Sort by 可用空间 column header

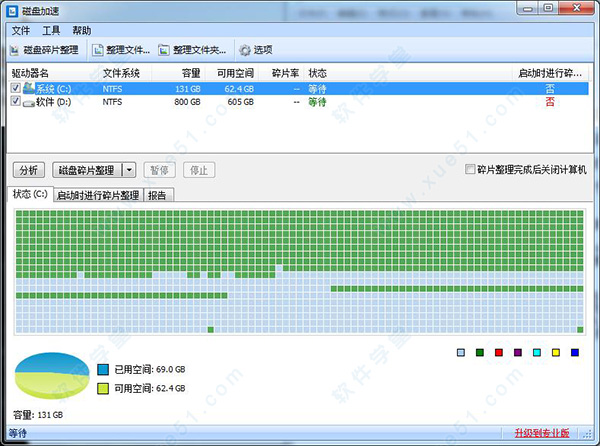(235, 73)
